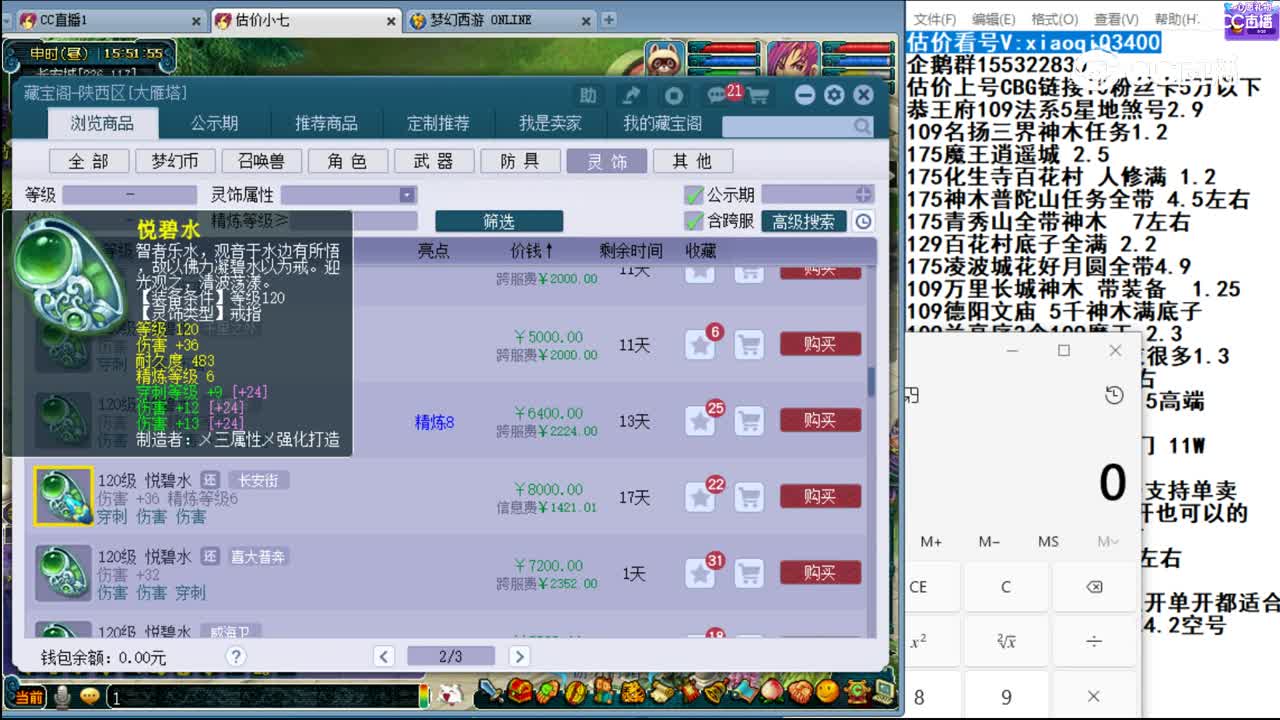Favorite the ￥7200.00 listing star

700,573
